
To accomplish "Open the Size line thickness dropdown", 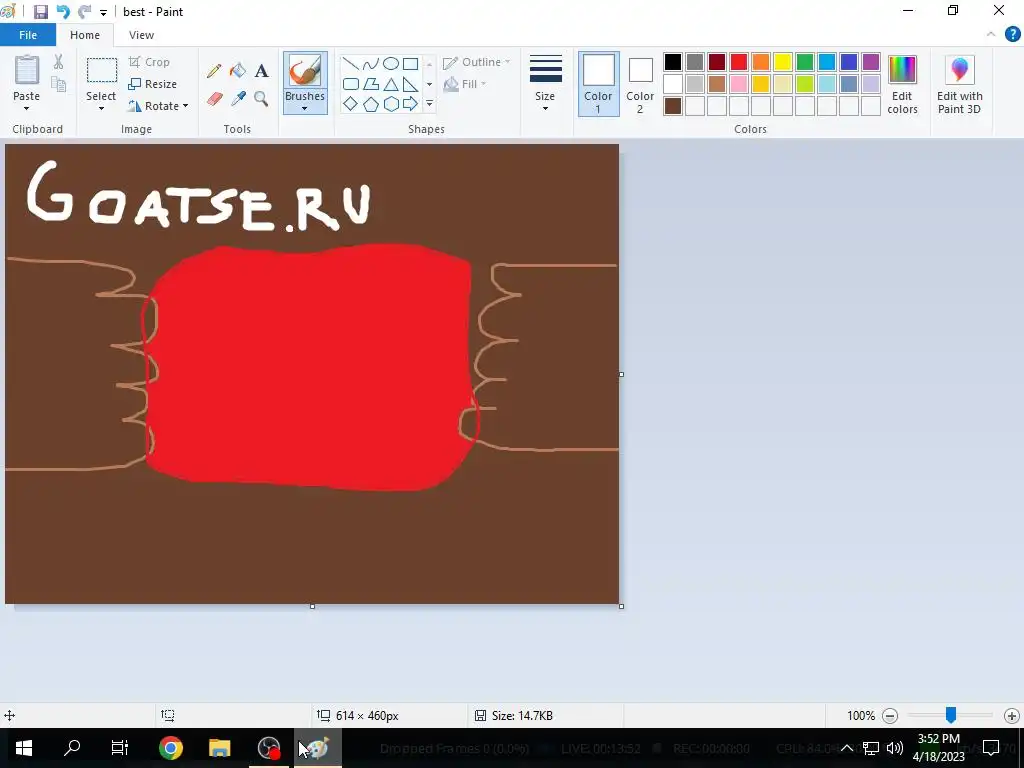I will tap(545, 84).
